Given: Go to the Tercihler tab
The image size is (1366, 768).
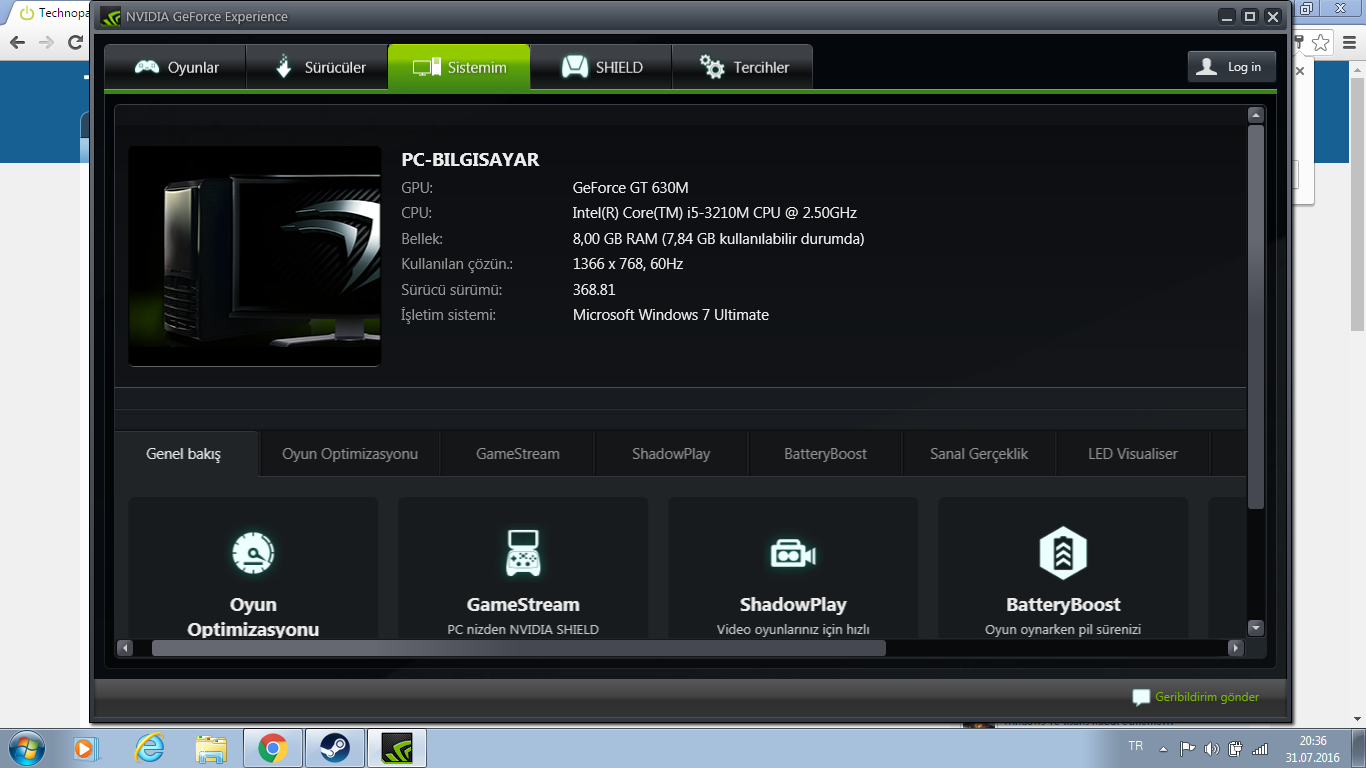Looking at the screenshot, I should [742, 67].
